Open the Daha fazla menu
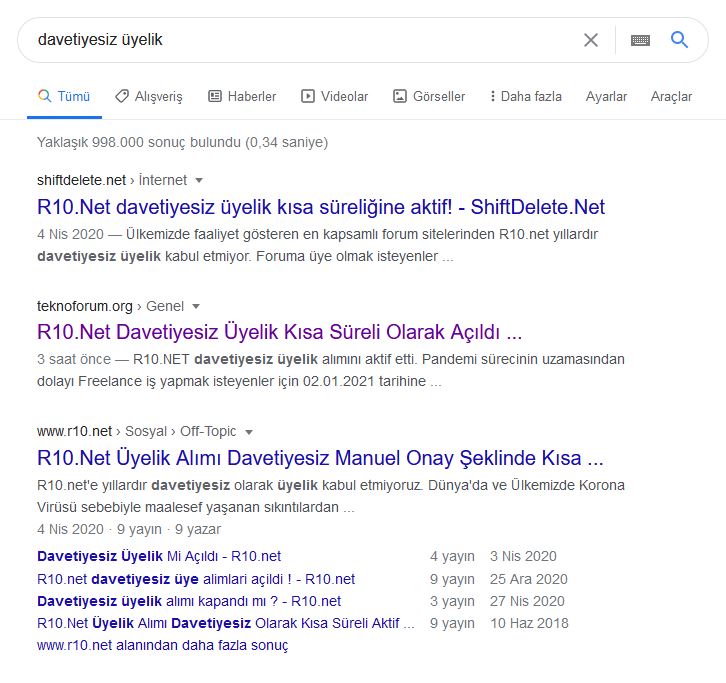 pyautogui.click(x=526, y=96)
